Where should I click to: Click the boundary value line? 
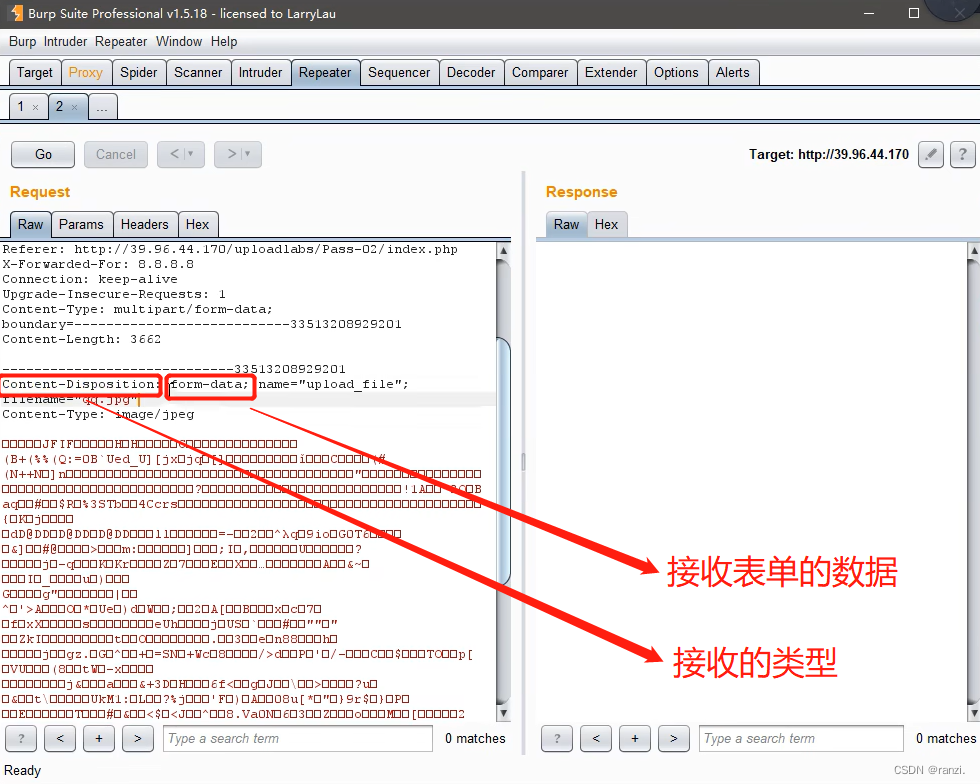(201, 324)
